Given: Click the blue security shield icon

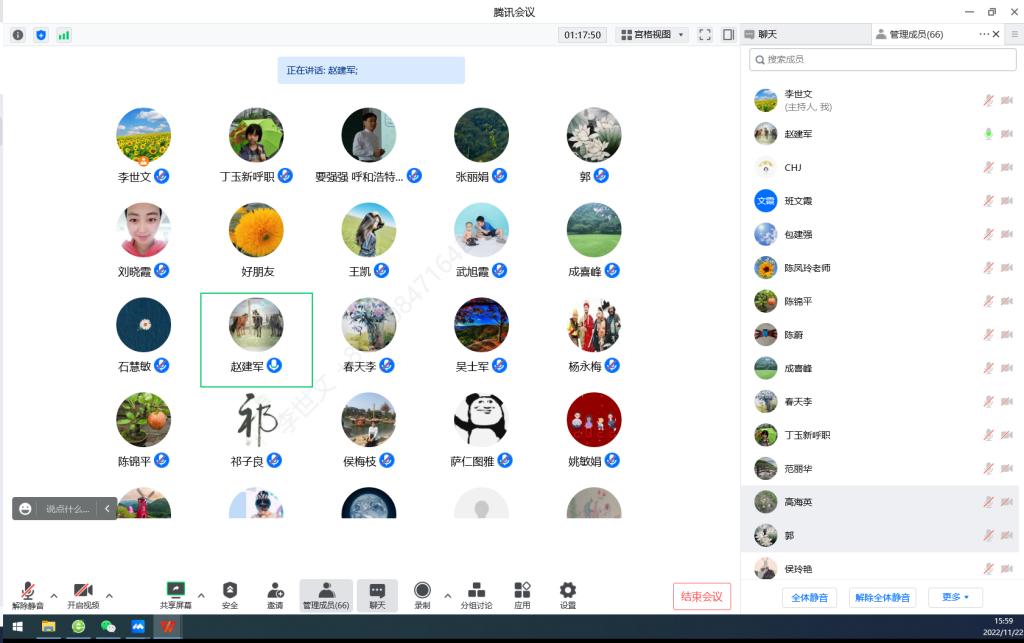Looking at the screenshot, I should point(41,35).
